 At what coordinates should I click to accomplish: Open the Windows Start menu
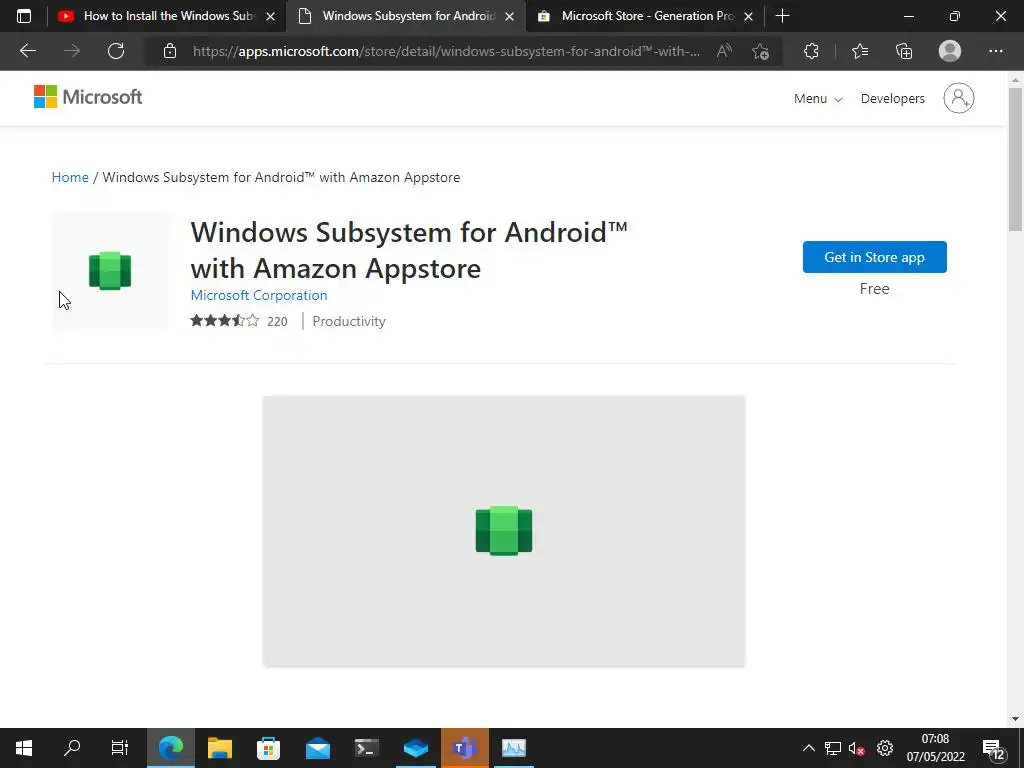coord(24,748)
